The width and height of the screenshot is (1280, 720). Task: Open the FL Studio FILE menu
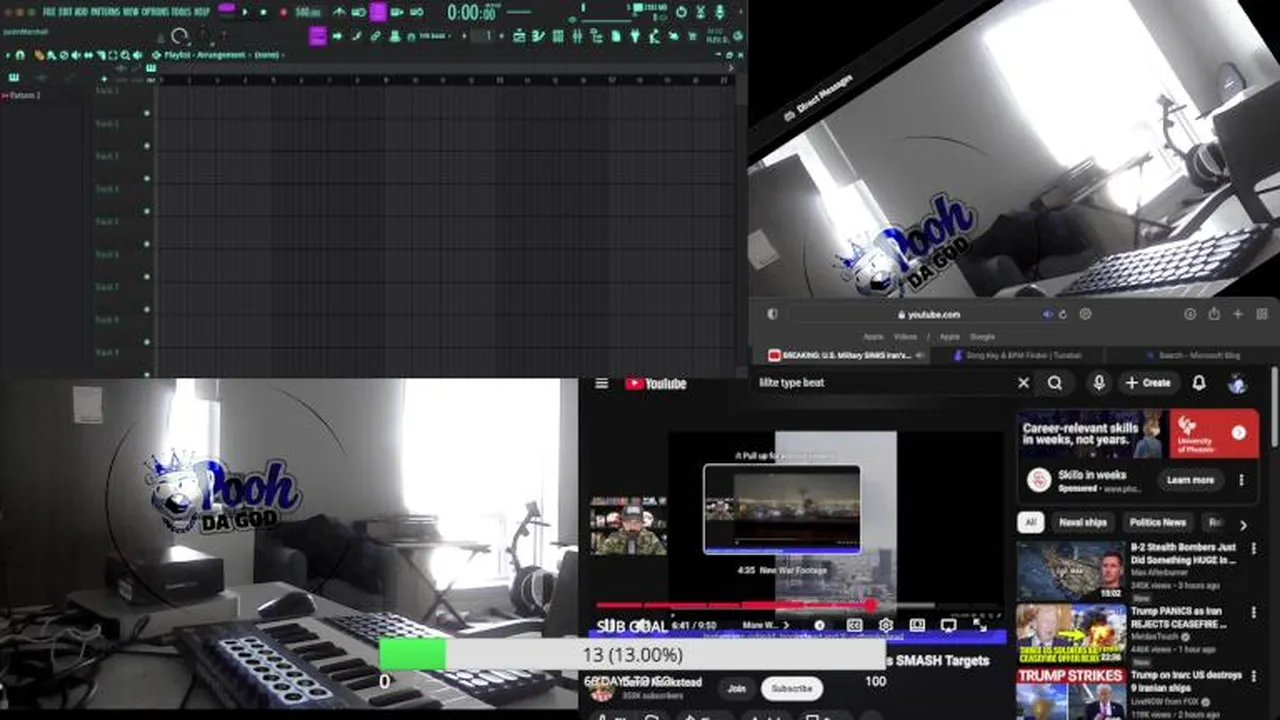point(49,11)
